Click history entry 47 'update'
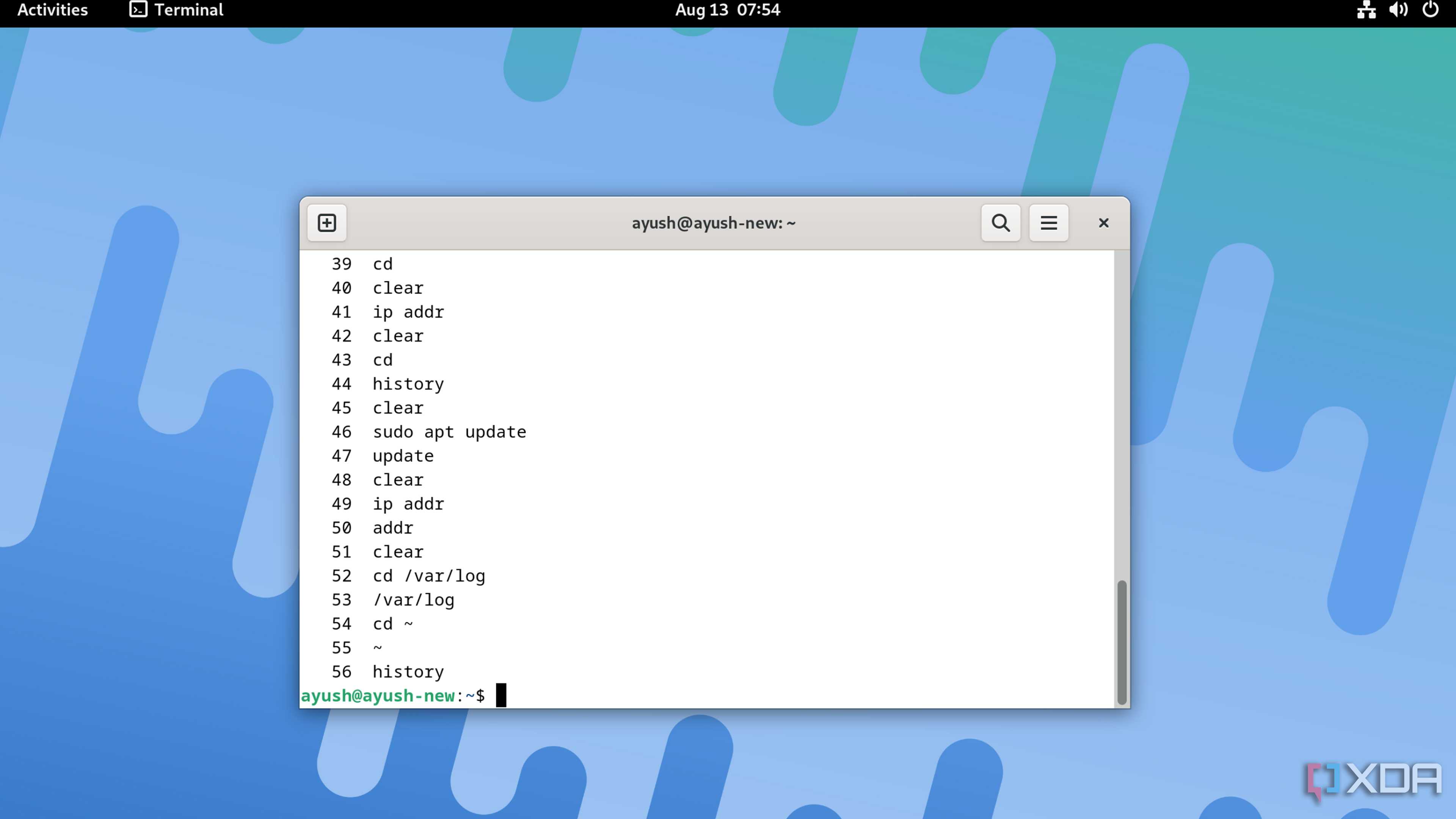This screenshot has width=1456, height=819. pos(403,455)
